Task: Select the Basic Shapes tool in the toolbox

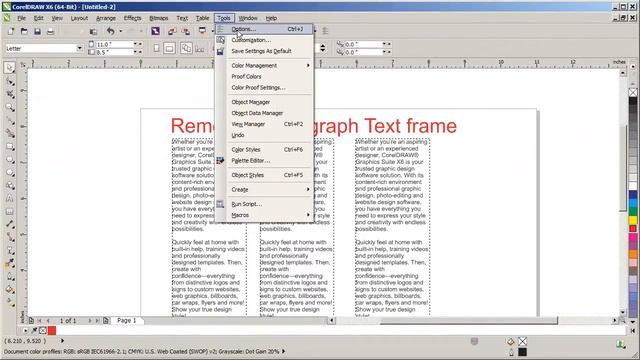Action: [x=10, y=186]
